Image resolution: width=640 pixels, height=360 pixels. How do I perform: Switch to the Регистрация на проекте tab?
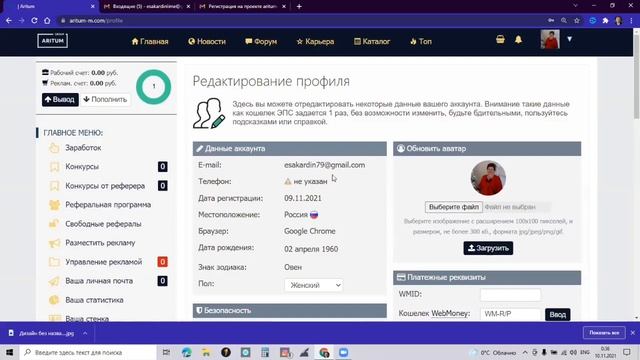(243, 7)
